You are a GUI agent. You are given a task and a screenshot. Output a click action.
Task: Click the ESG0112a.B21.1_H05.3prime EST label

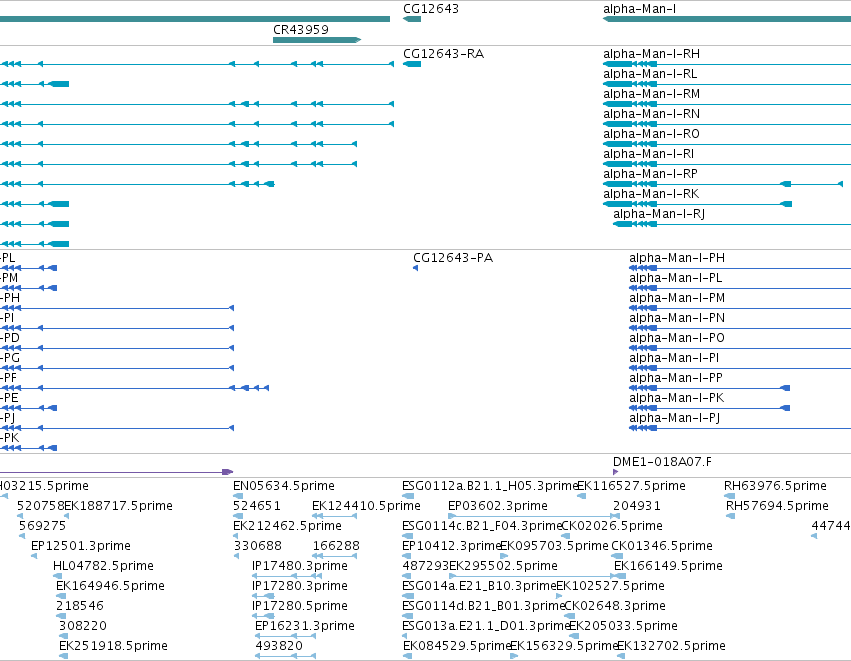490,486
